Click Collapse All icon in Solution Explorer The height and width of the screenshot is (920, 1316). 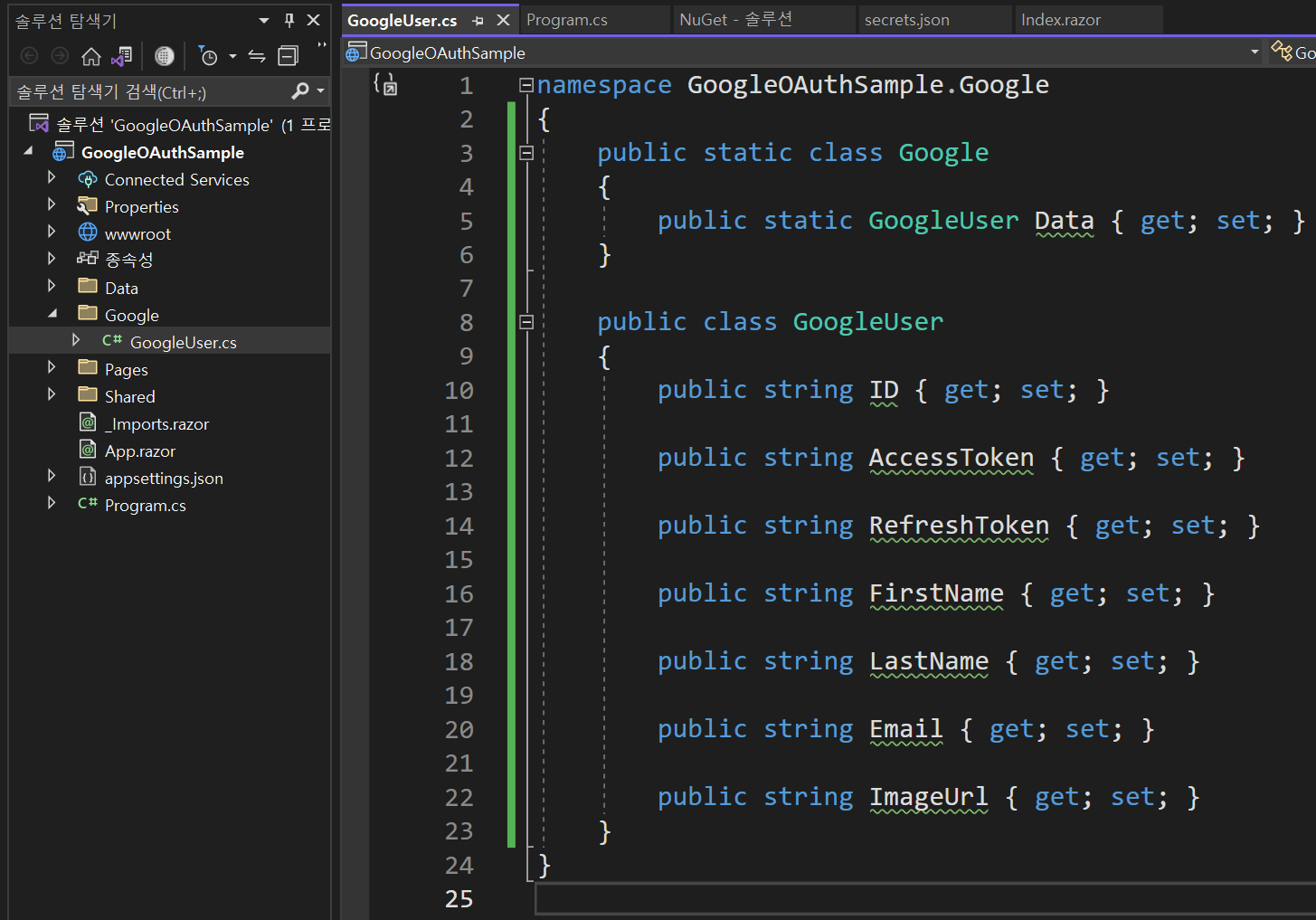288,57
